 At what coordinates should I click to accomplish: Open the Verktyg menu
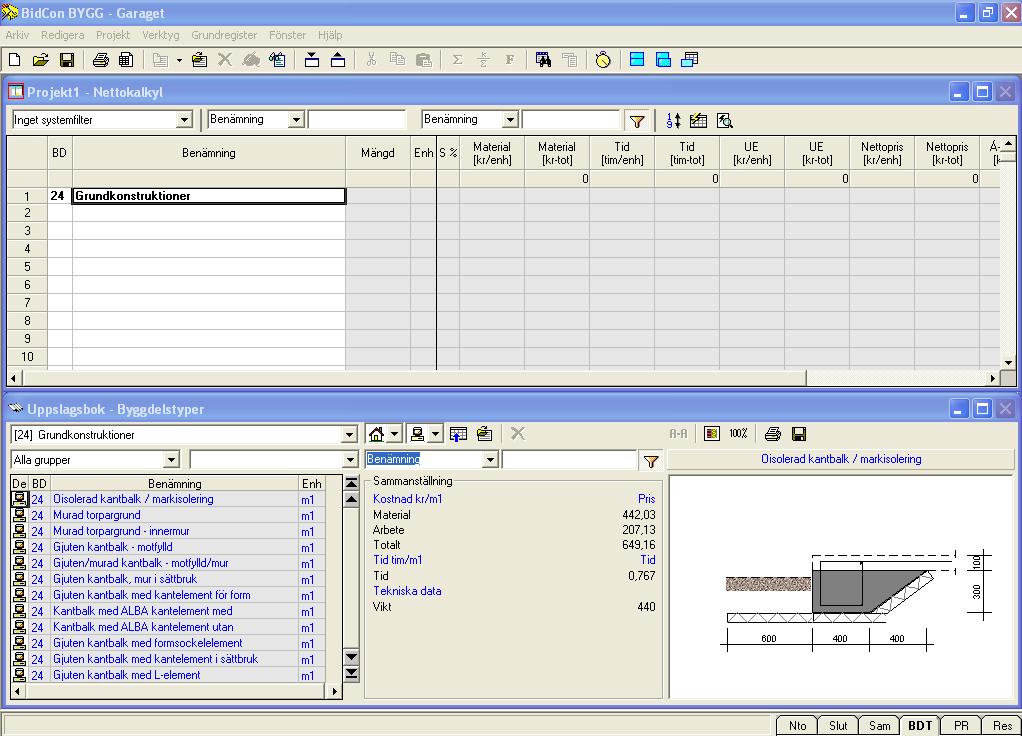point(160,35)
